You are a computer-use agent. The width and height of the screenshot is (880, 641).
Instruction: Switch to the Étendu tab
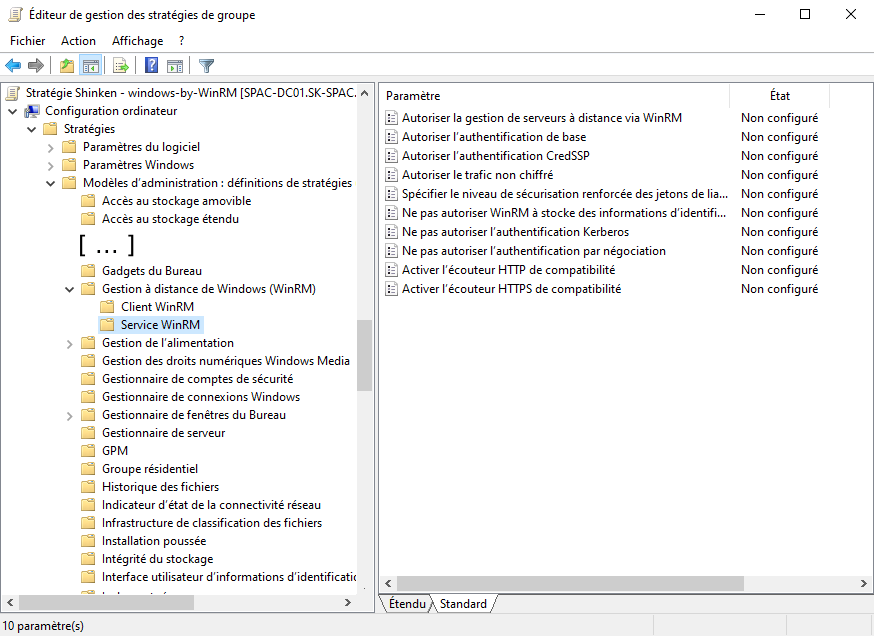[407, 603]
